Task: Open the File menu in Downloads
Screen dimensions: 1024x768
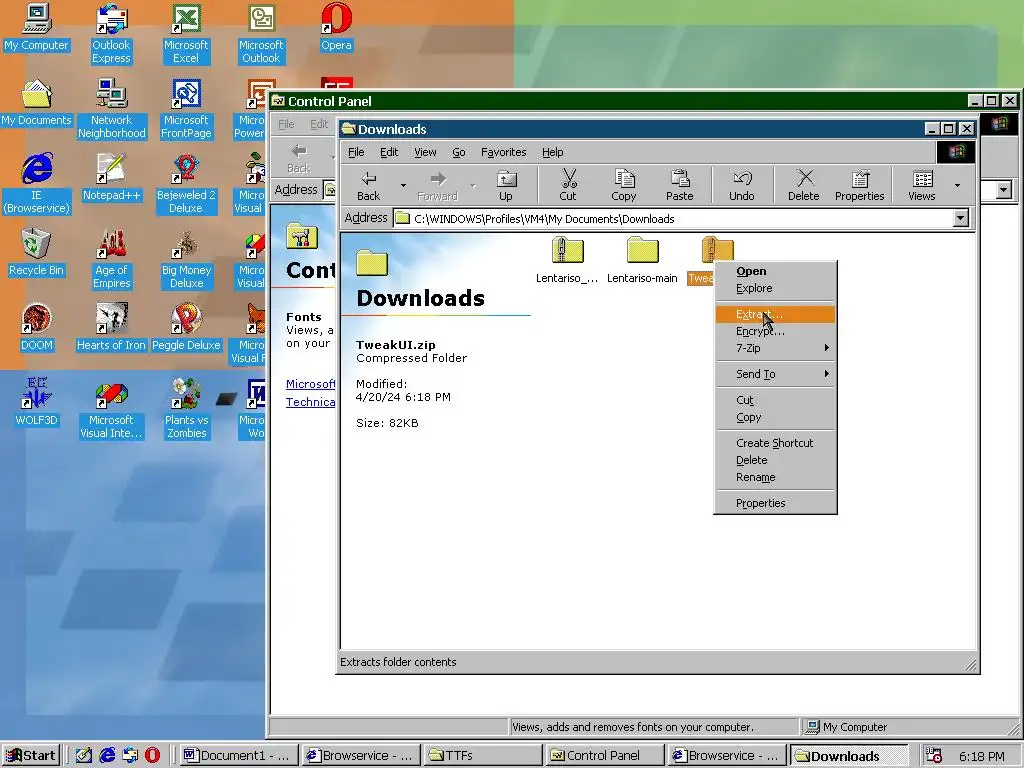Action: coord(356,152)
